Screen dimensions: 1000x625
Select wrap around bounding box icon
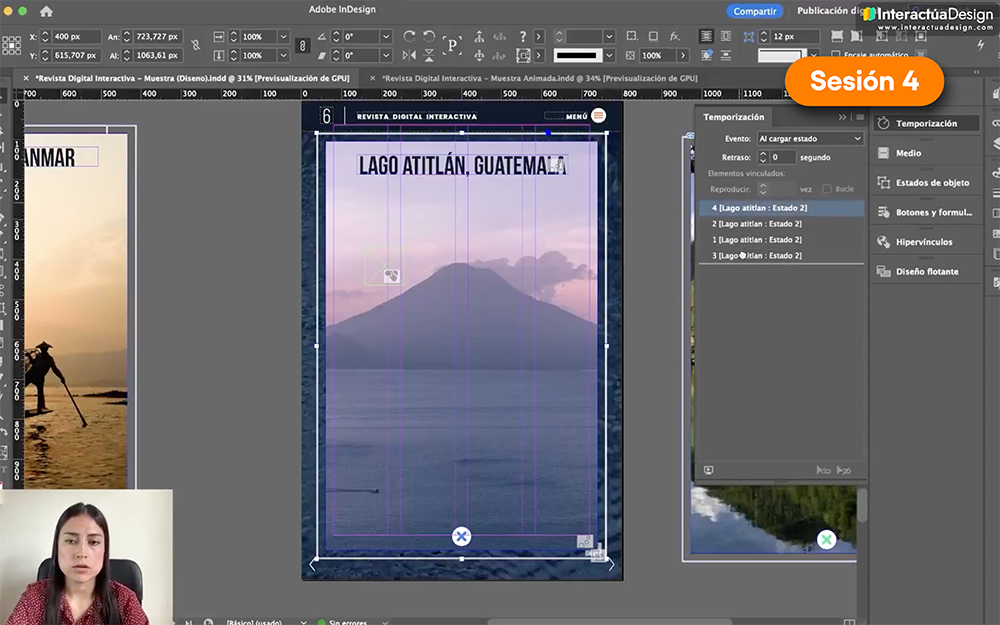click(x=726, y=36)
